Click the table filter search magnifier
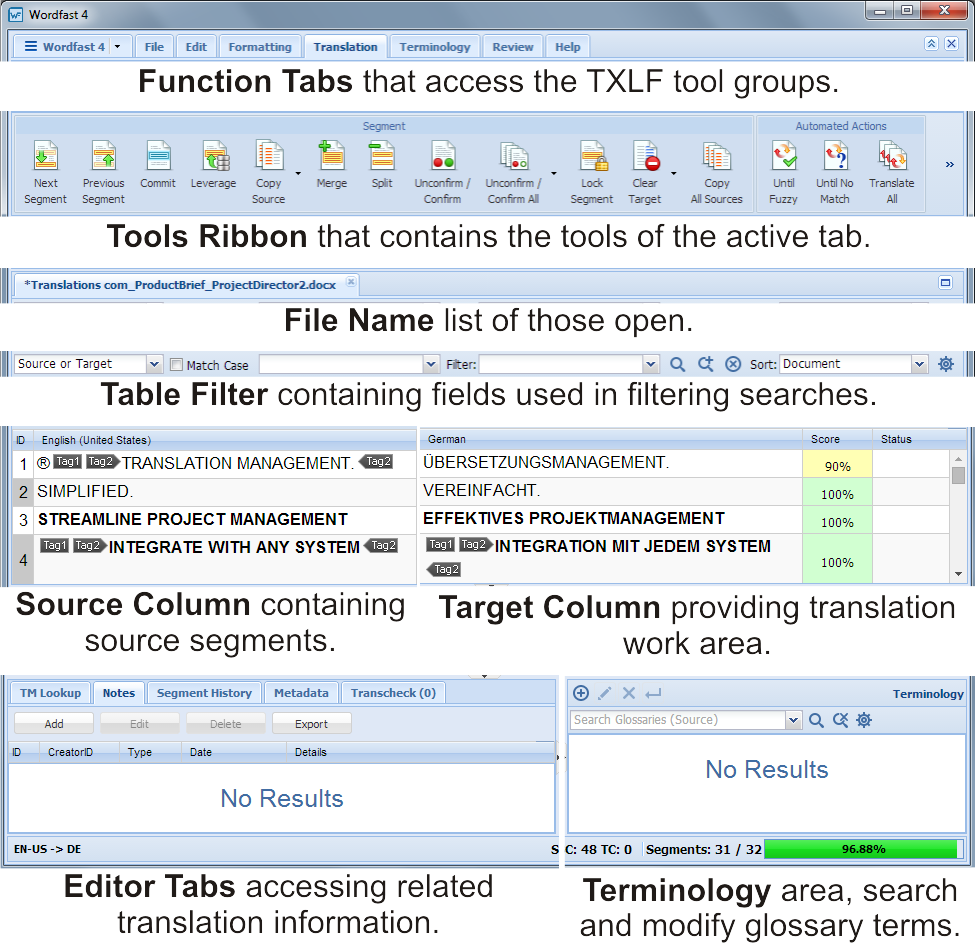Viewport: 975px width, 943px height. [x=677, y=364]
